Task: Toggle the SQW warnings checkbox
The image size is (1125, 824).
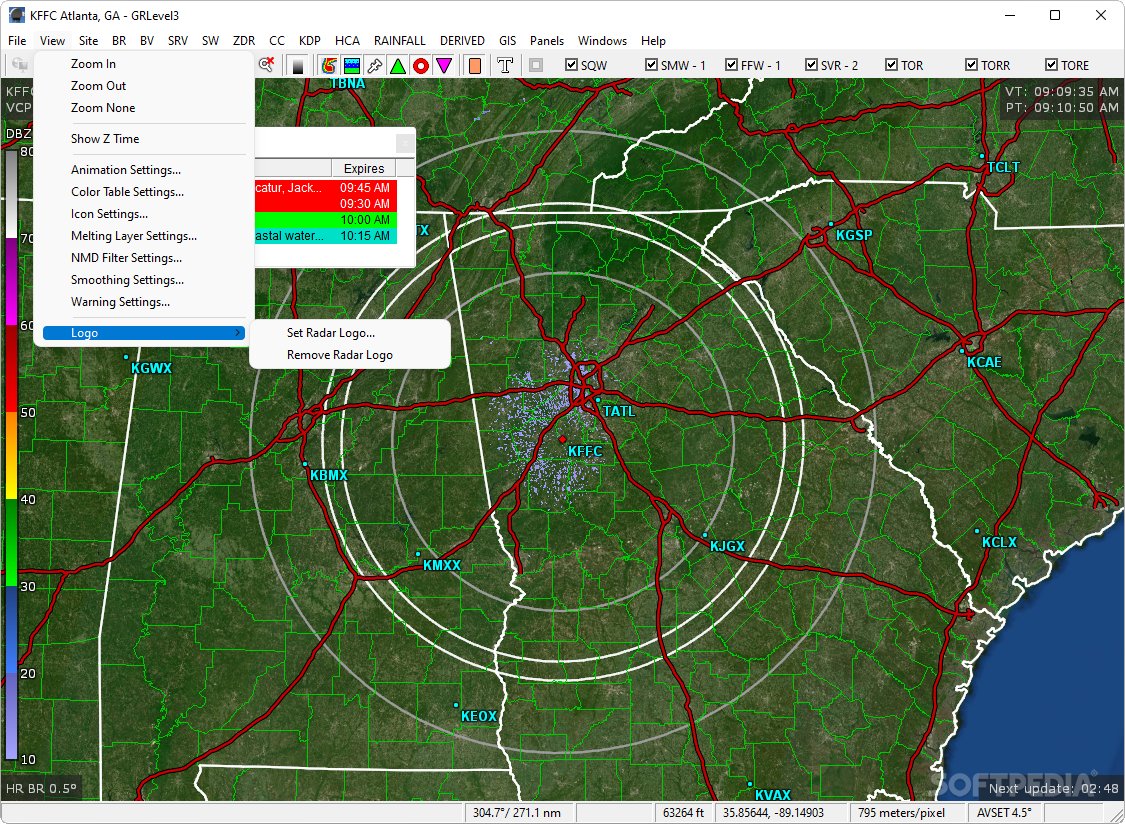Action: coord(571,65)
